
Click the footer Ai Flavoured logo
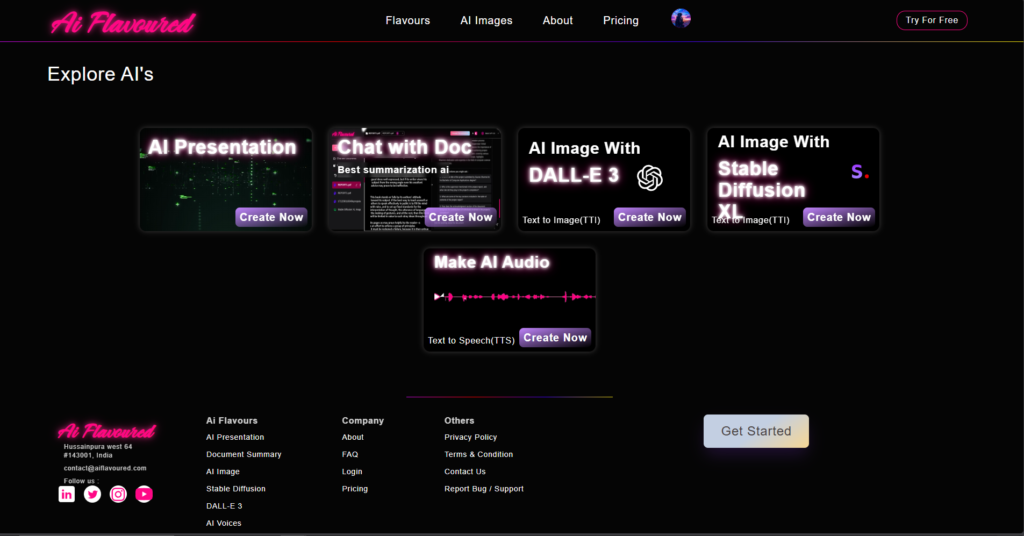click(x=106, y=431)
